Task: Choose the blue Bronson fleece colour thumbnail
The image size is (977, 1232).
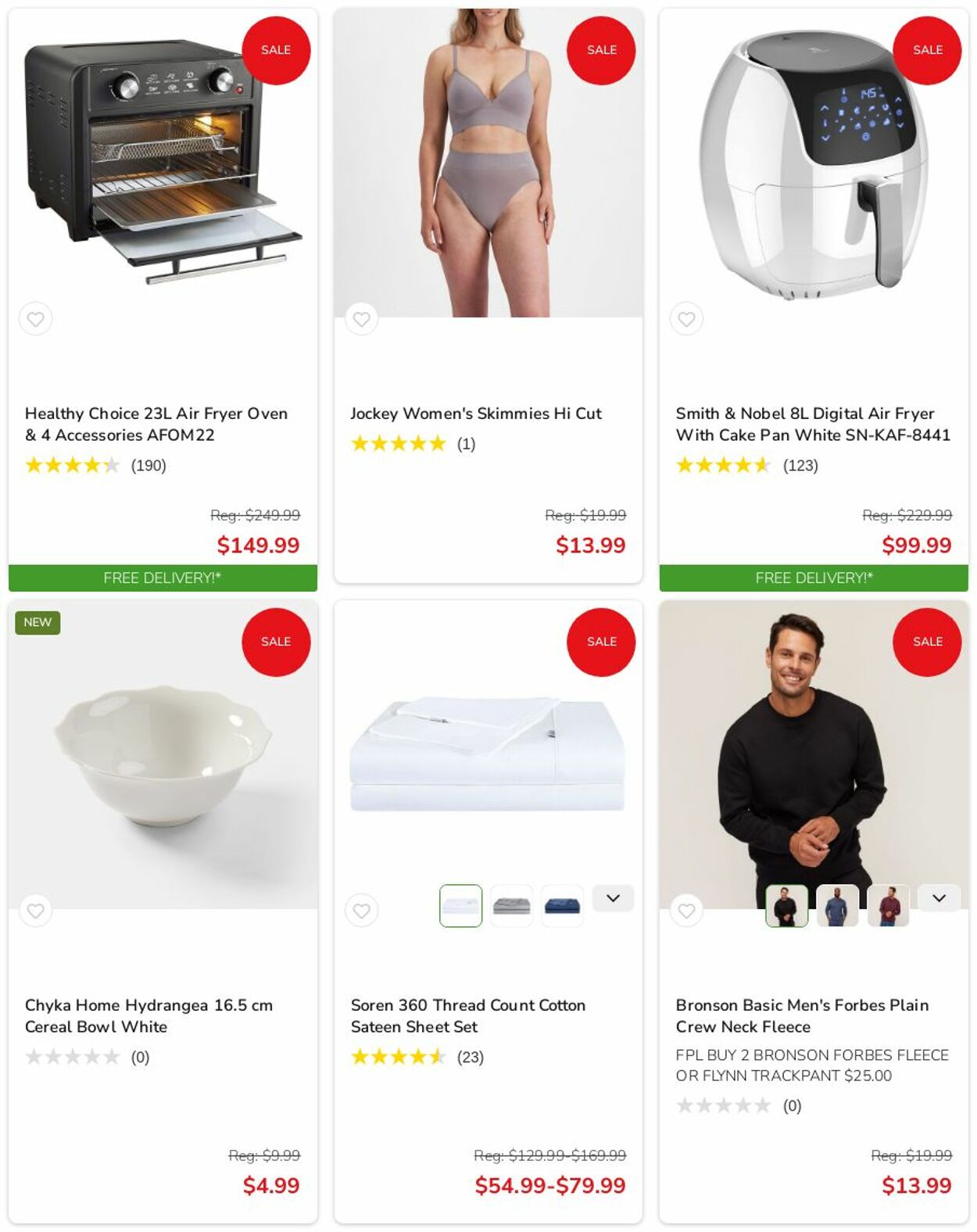Action: [x=837, y=906]
